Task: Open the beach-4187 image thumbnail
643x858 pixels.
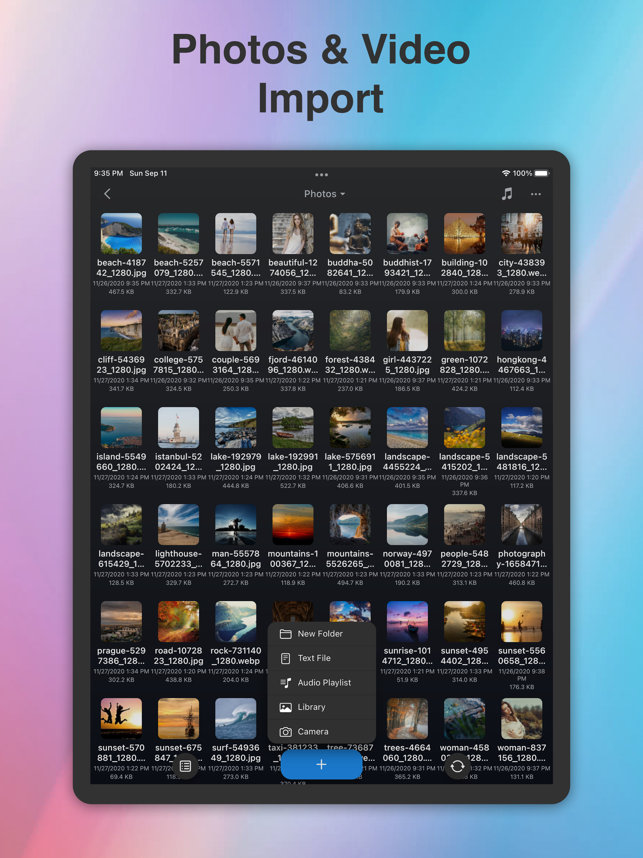Action: [x=121, y=234]
